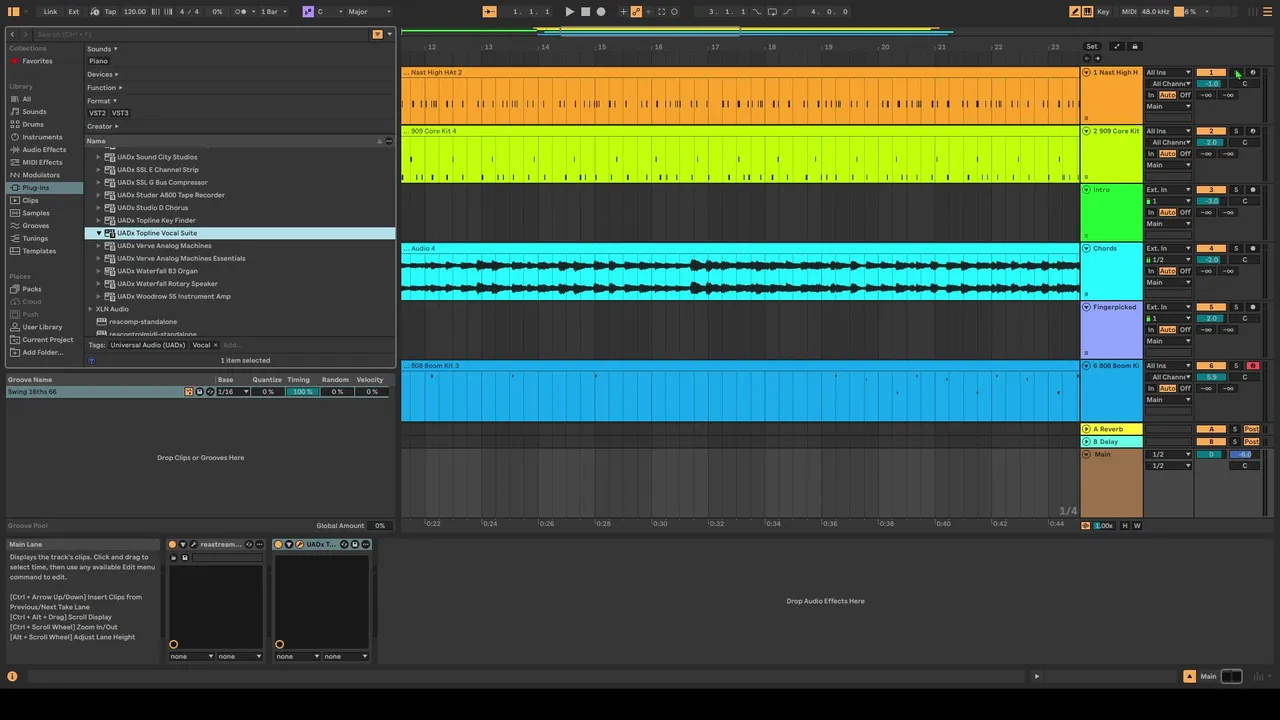Image resolution: width=1280 pixels, height=720 pixels.
Task: Click Add Folder under Places
Action: (42, 352)
